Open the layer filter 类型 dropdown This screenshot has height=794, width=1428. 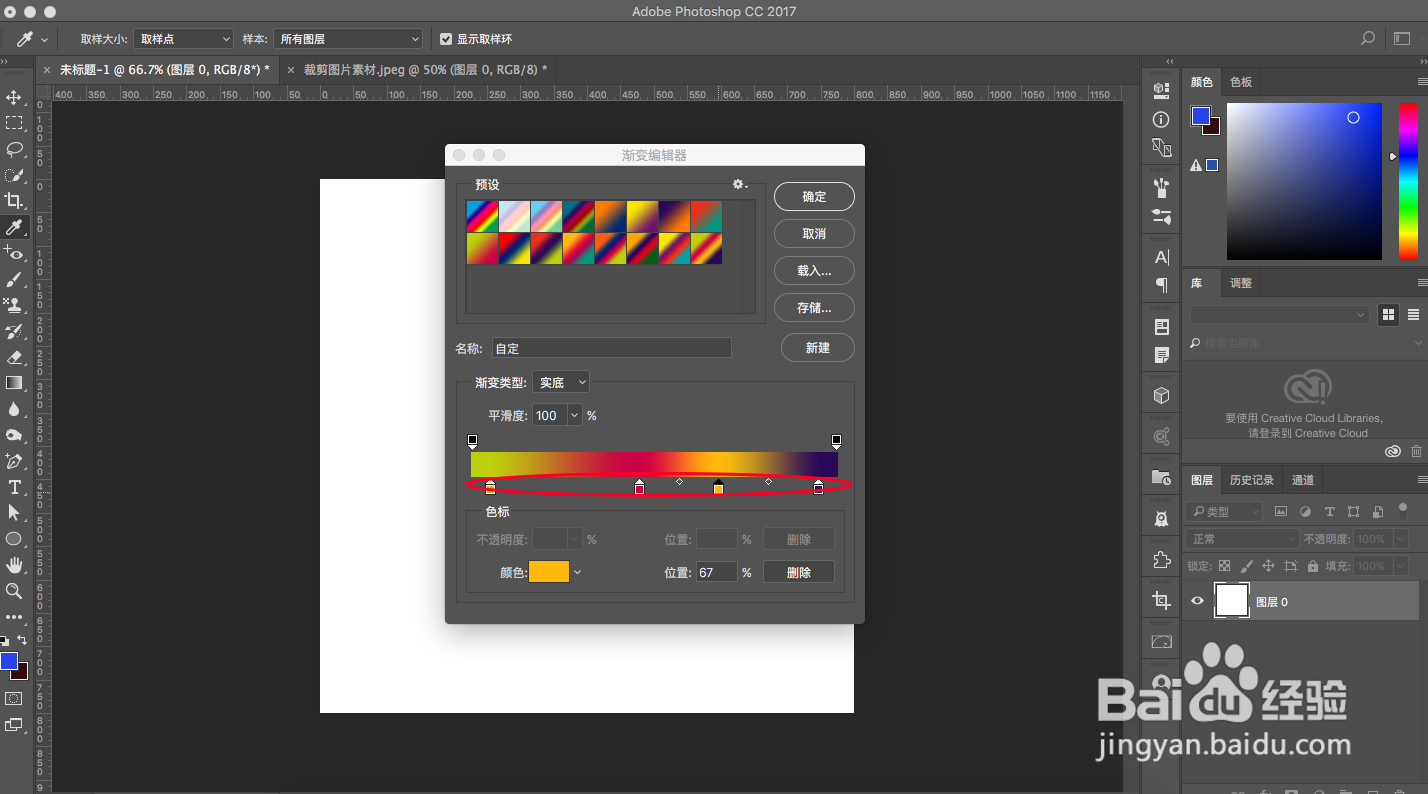1224,511
